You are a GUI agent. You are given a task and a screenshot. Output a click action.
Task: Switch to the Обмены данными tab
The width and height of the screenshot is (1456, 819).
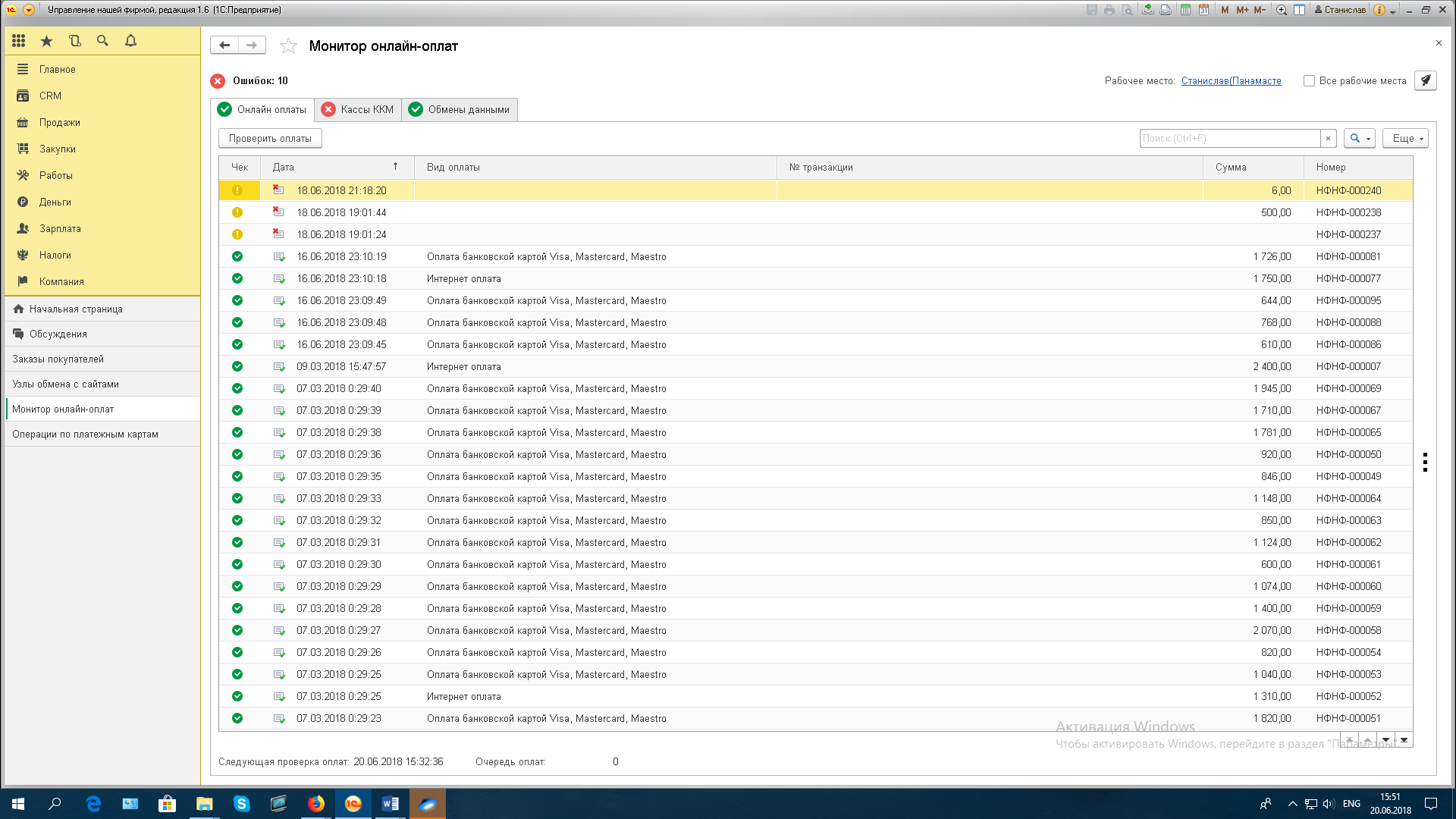tap(460, 110)
